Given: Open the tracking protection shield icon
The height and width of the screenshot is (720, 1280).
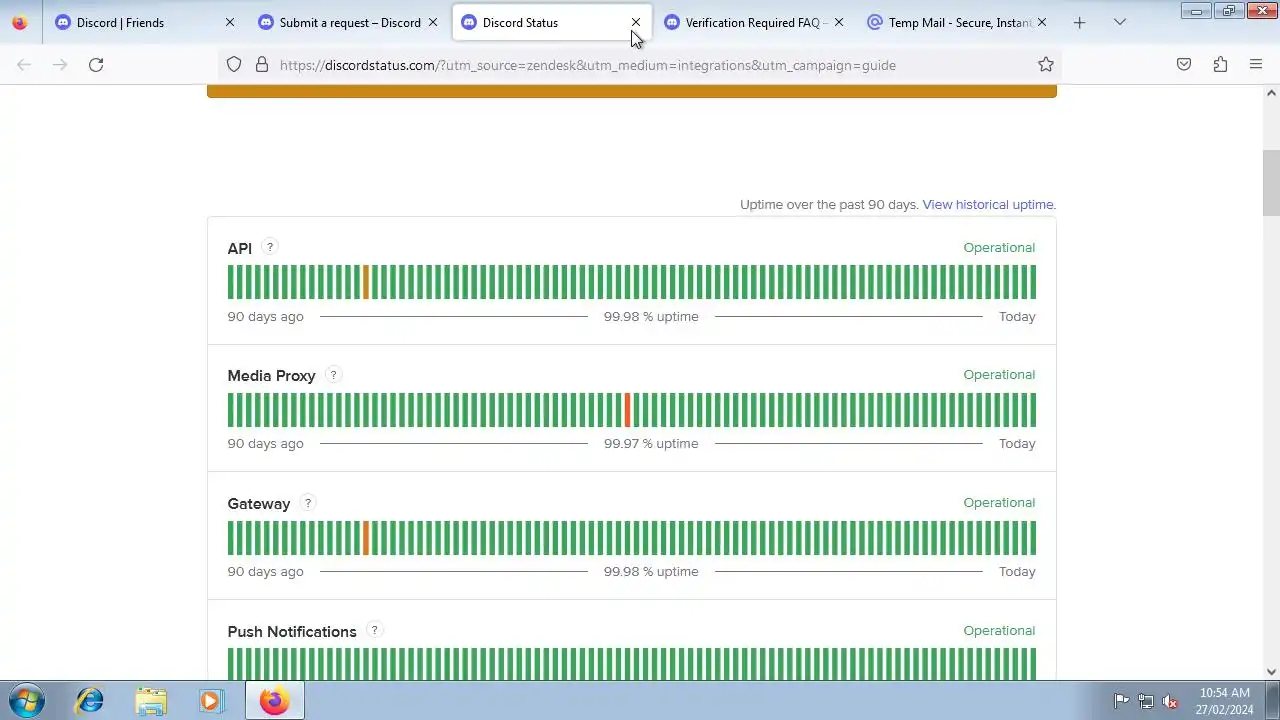Looking at the screenshot, I should pyautogui.click(x=234, y=65).
